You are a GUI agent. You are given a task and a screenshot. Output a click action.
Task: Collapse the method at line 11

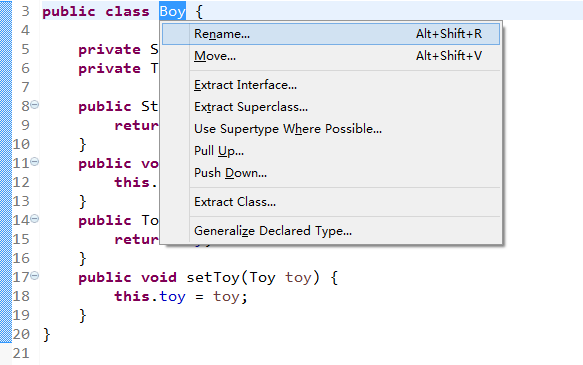[35, 162]
